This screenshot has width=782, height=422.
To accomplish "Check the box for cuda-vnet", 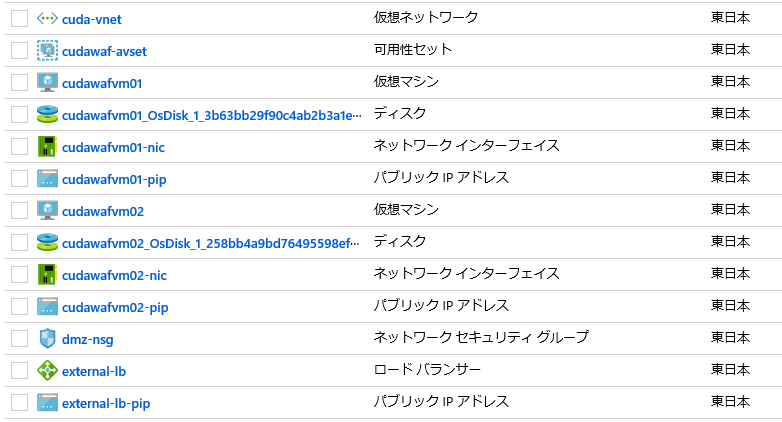I will tap(19, 19).
